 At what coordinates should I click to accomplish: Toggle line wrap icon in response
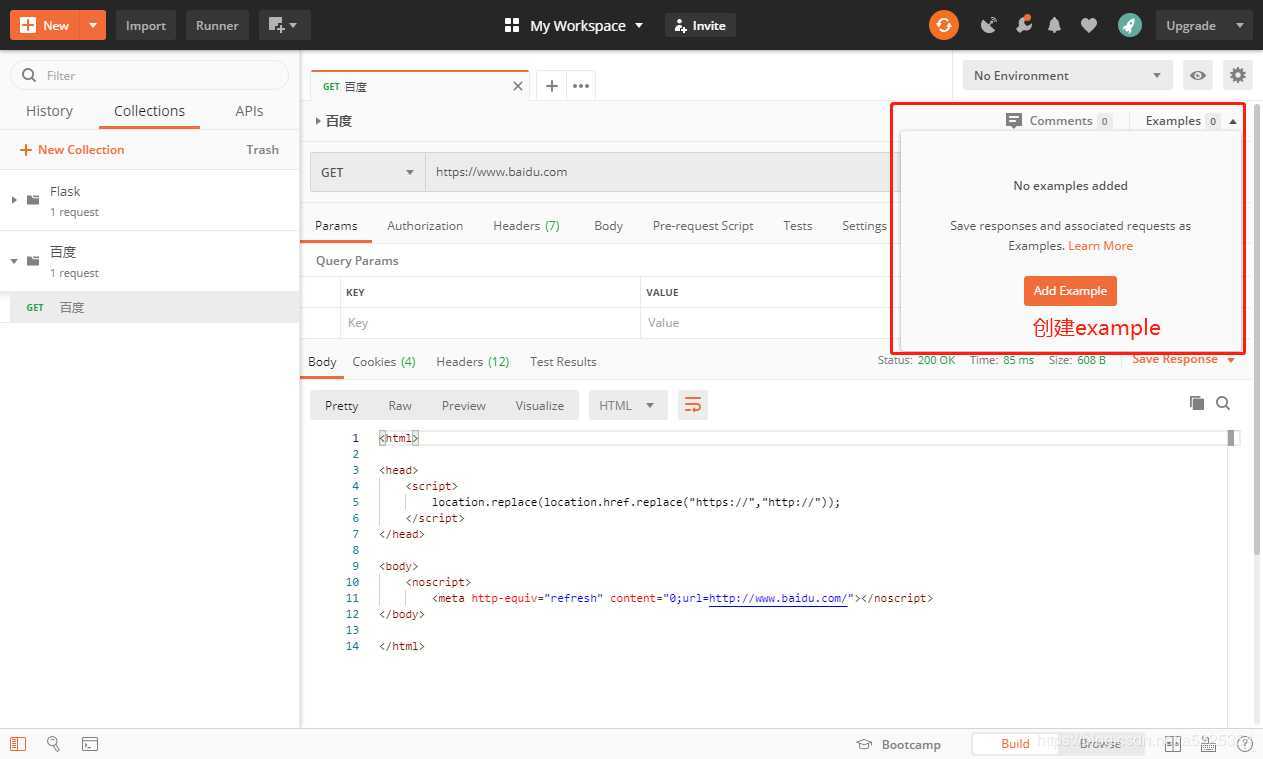tap(692, 405)
